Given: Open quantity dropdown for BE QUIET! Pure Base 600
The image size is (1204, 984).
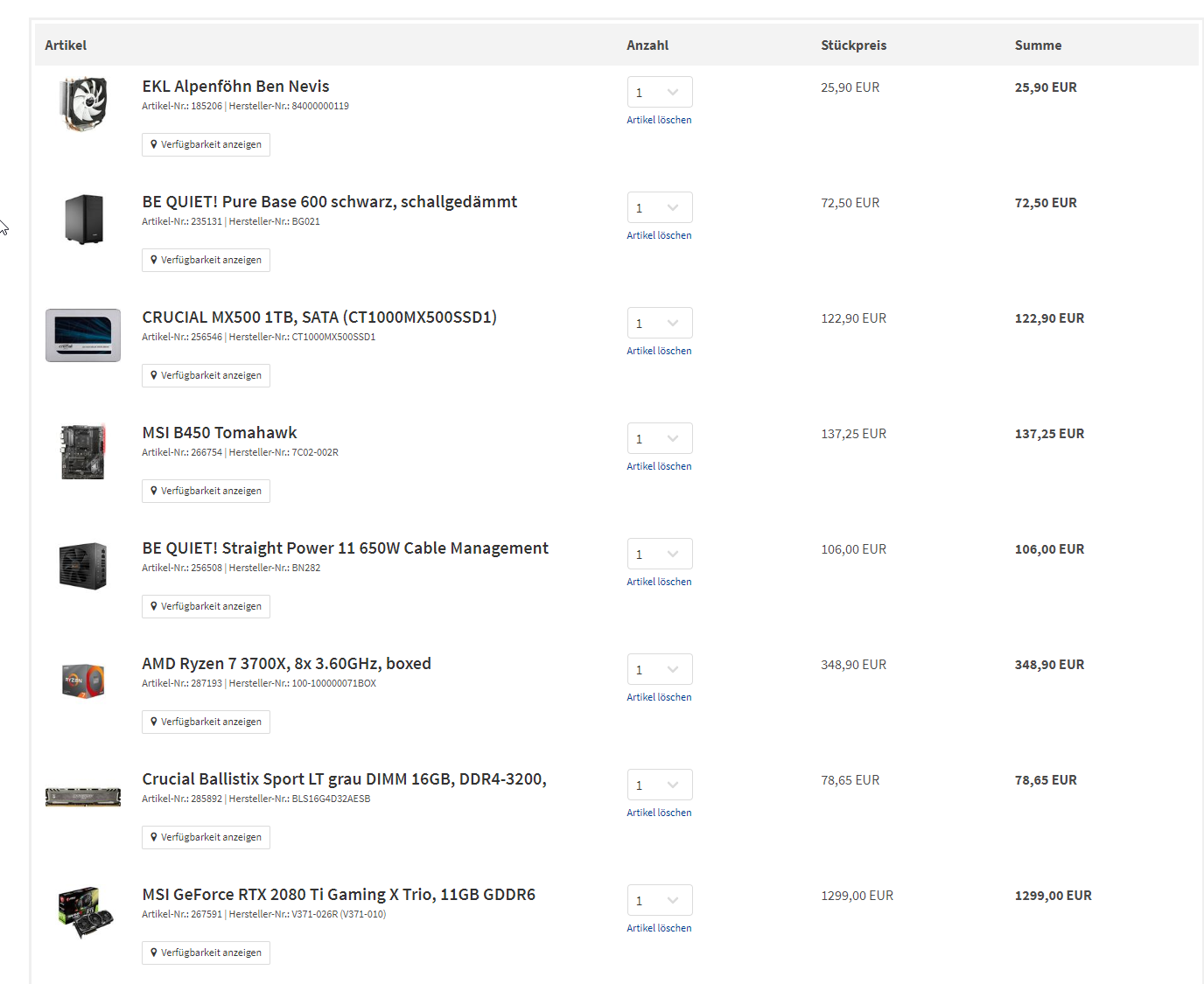Looking at the screenshot, I should tap(660, 207).
